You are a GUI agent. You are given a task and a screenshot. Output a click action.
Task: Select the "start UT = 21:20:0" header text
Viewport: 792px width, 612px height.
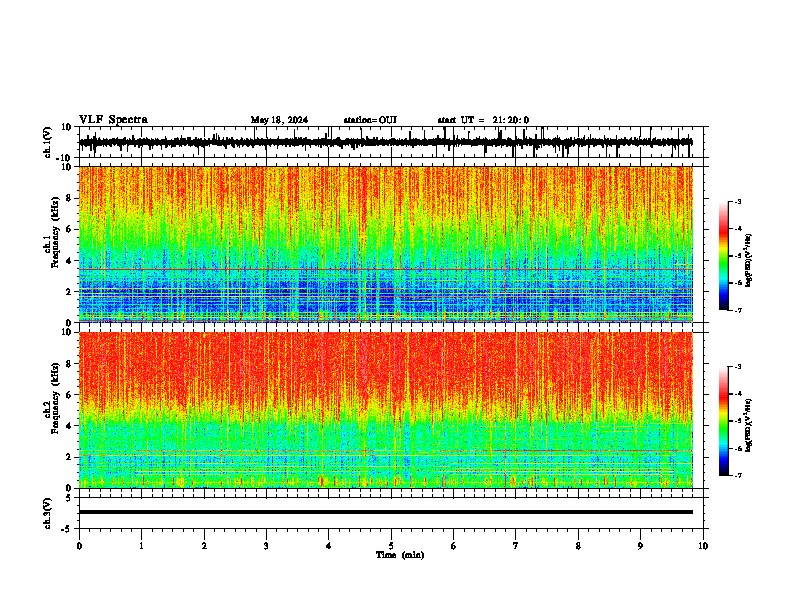(x=483, y=120)
